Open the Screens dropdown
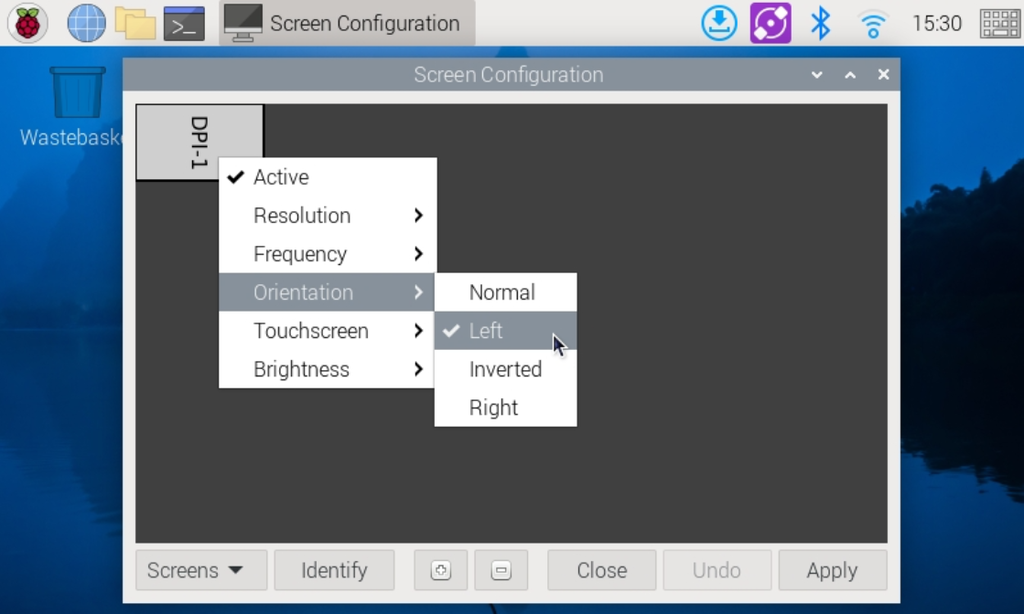Viewport: 1024px width, 614px height. tap(200, 570)
